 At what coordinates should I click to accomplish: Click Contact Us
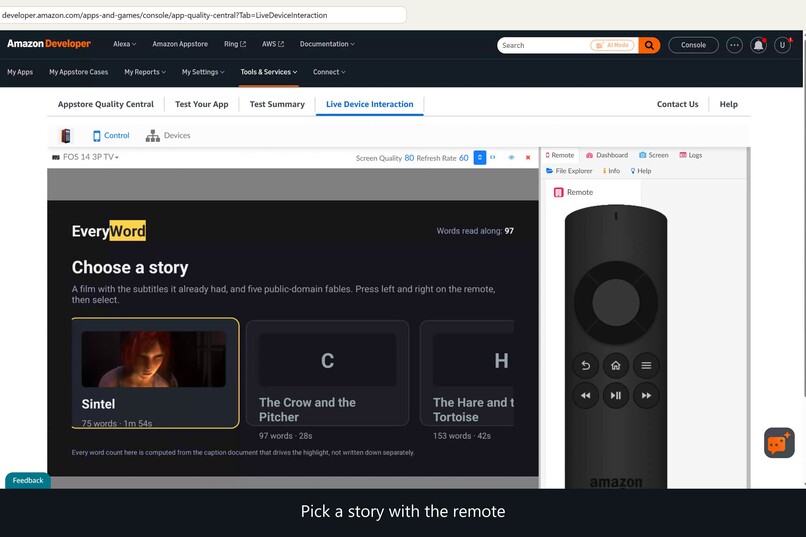677,104
